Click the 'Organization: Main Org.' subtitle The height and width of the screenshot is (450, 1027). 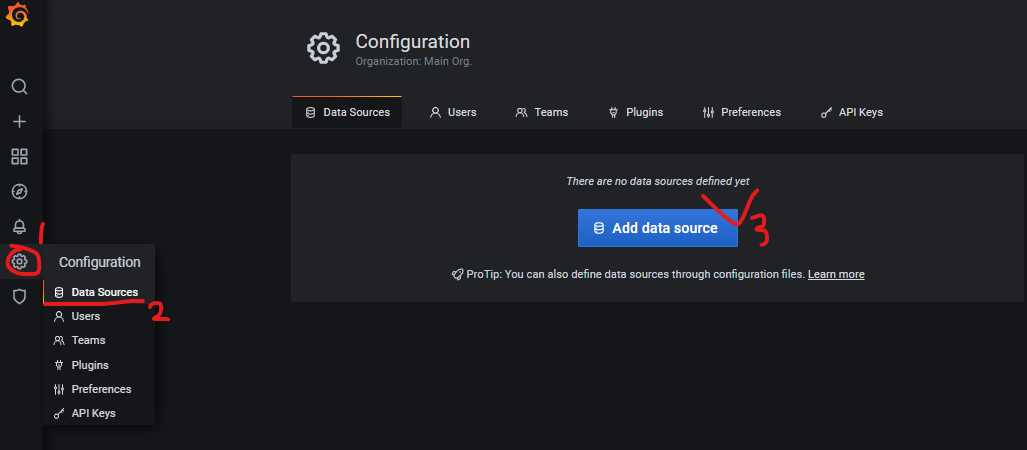pyautogui.click(x=413, y=62)
